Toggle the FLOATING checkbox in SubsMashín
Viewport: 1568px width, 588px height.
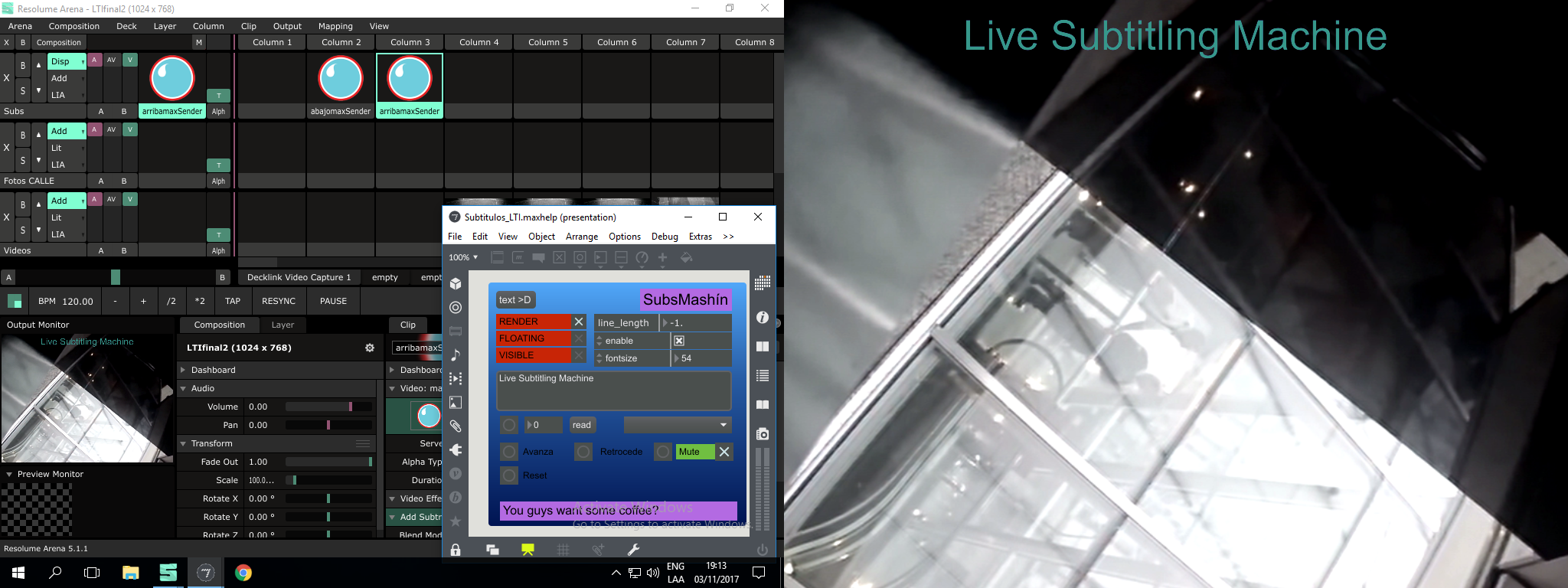coord(579,338)
